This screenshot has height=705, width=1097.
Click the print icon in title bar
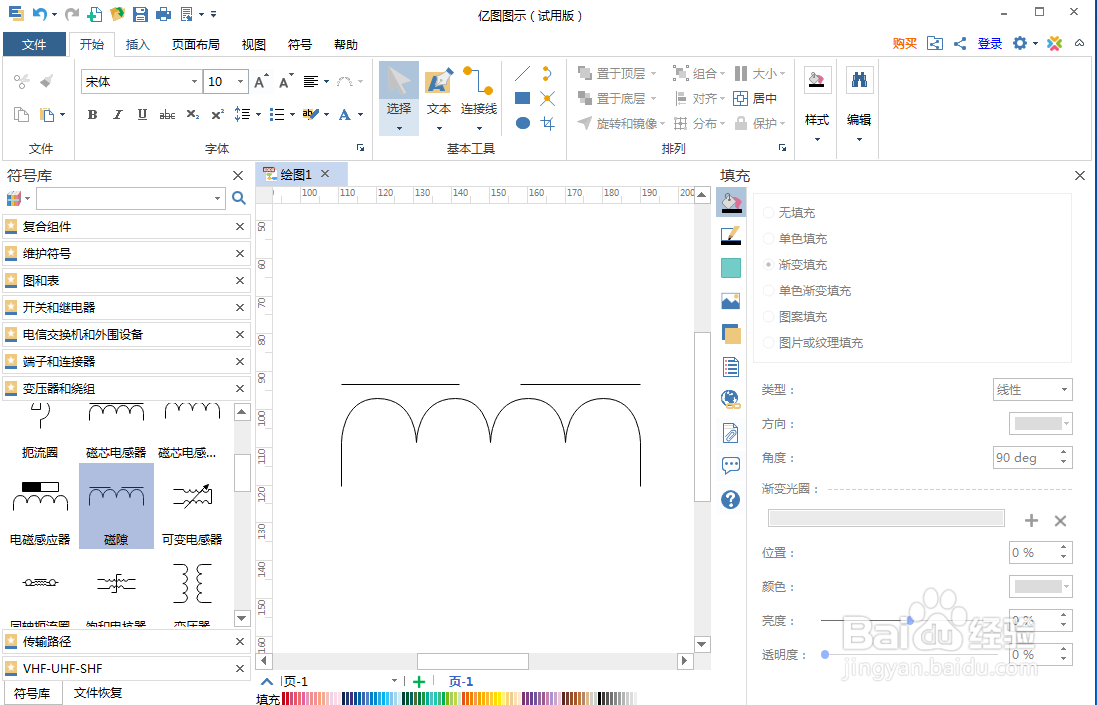coord(163,14)
